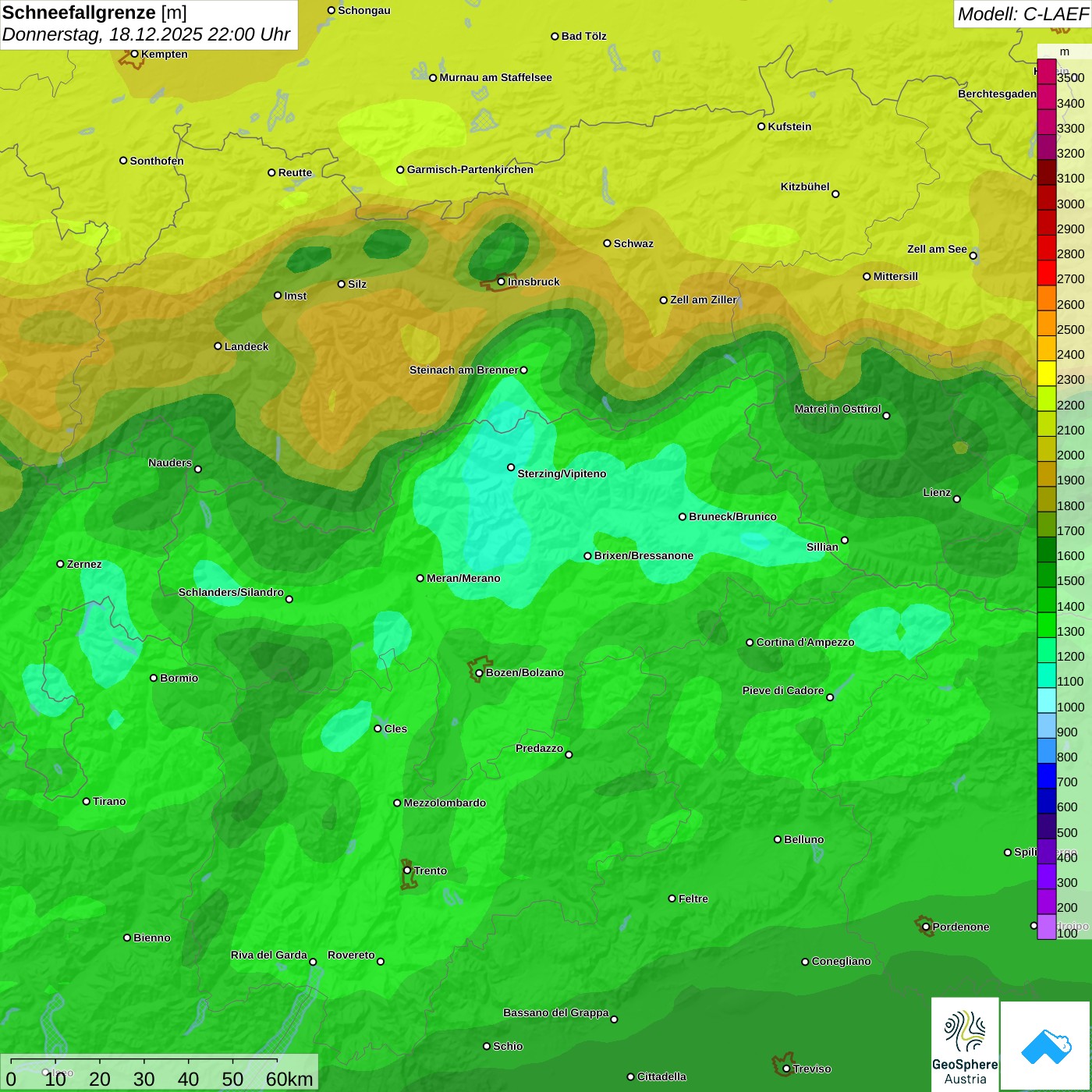Click the "Bad Tölz" label
Image resolution: width=1092 pixels, height=1092 pixels.
click(x=584, y=36)
